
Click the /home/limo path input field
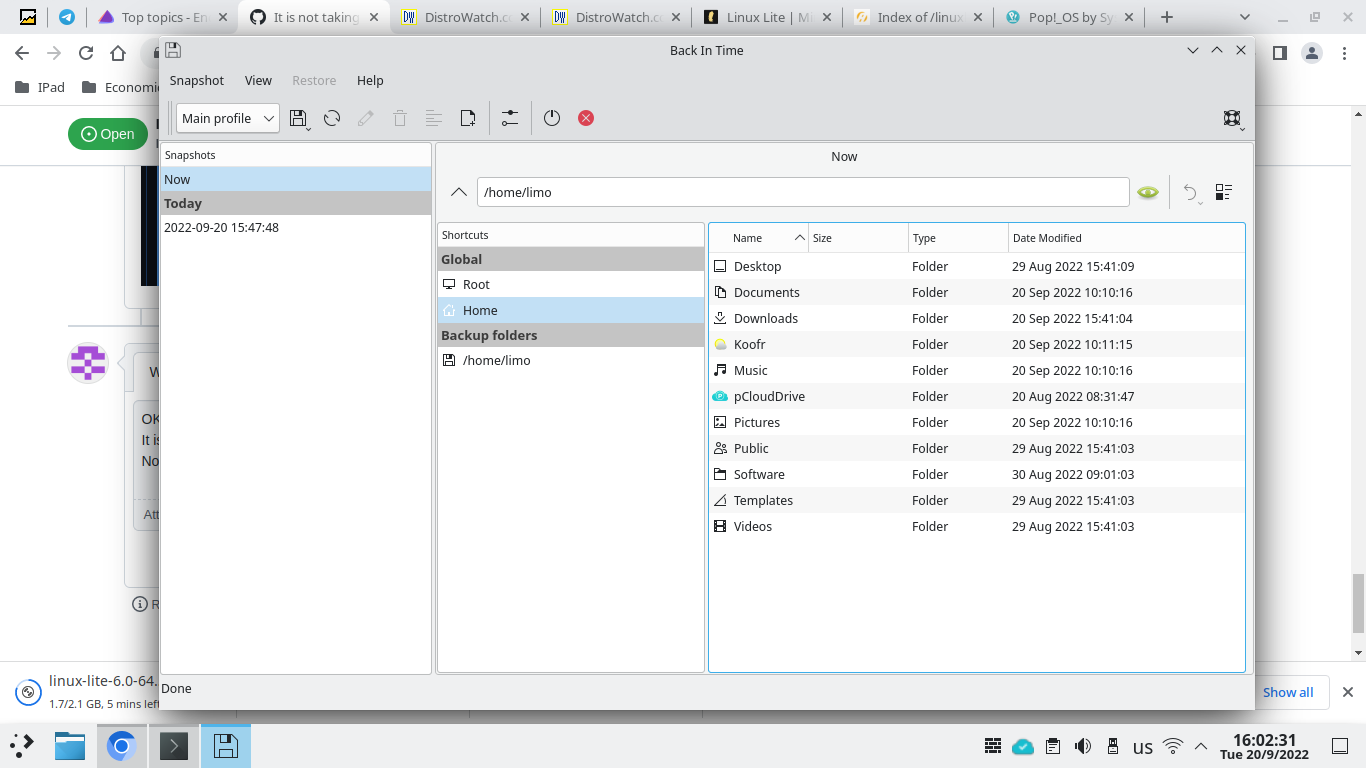803,192
